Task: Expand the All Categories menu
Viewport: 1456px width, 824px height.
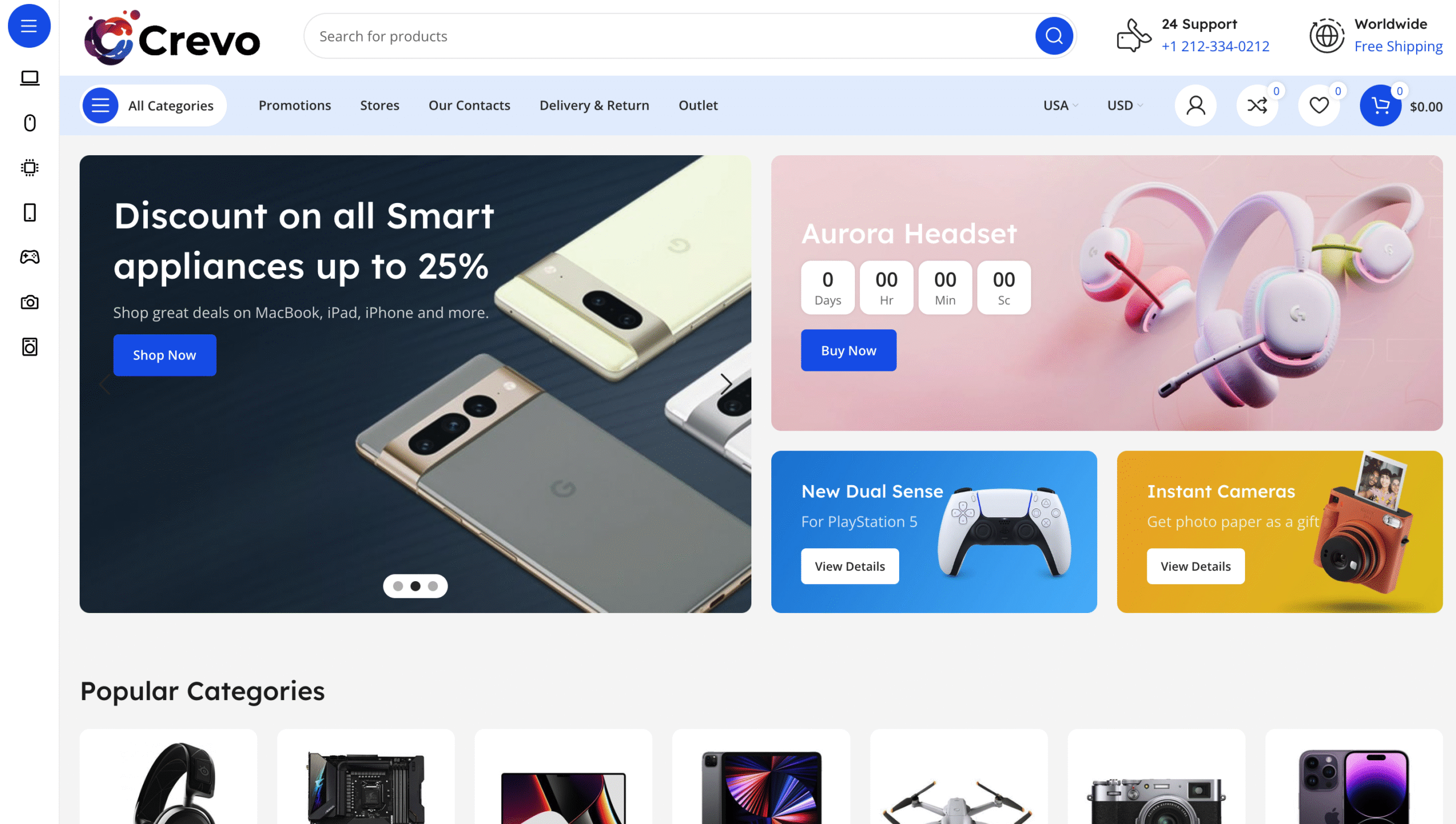Action: pos(154,105)
